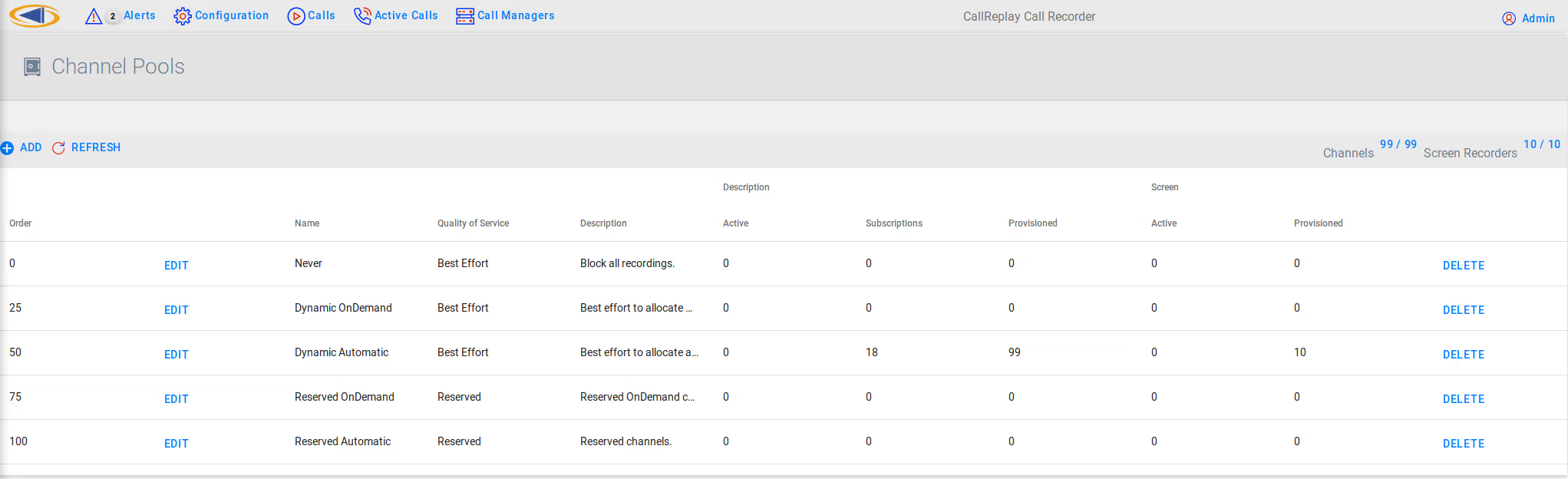1568x479 pixels.
Task: Click Reserved Automatic 'Reserved' QoS cell
Action: click(460, 441)
